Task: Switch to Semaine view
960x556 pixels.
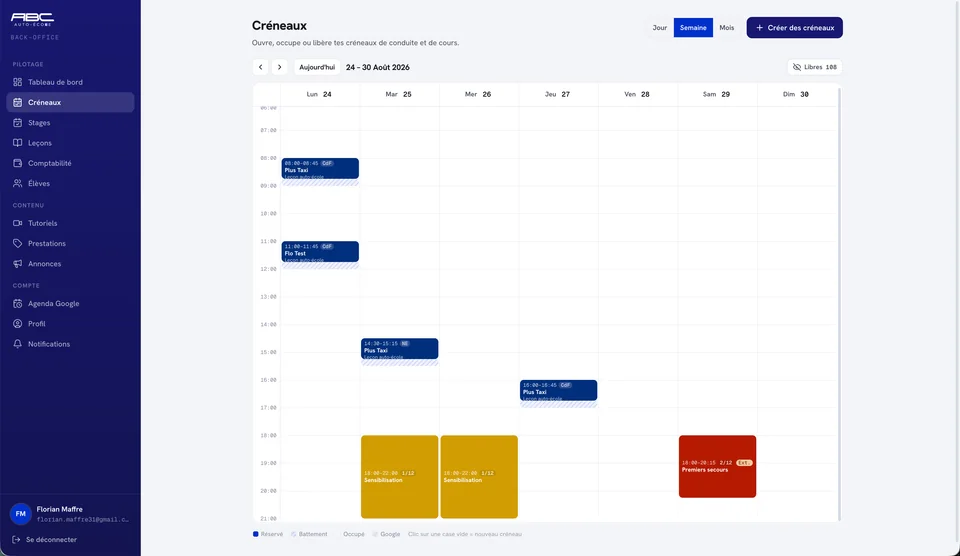Action: pyautogui.click(x=693, y=28)
